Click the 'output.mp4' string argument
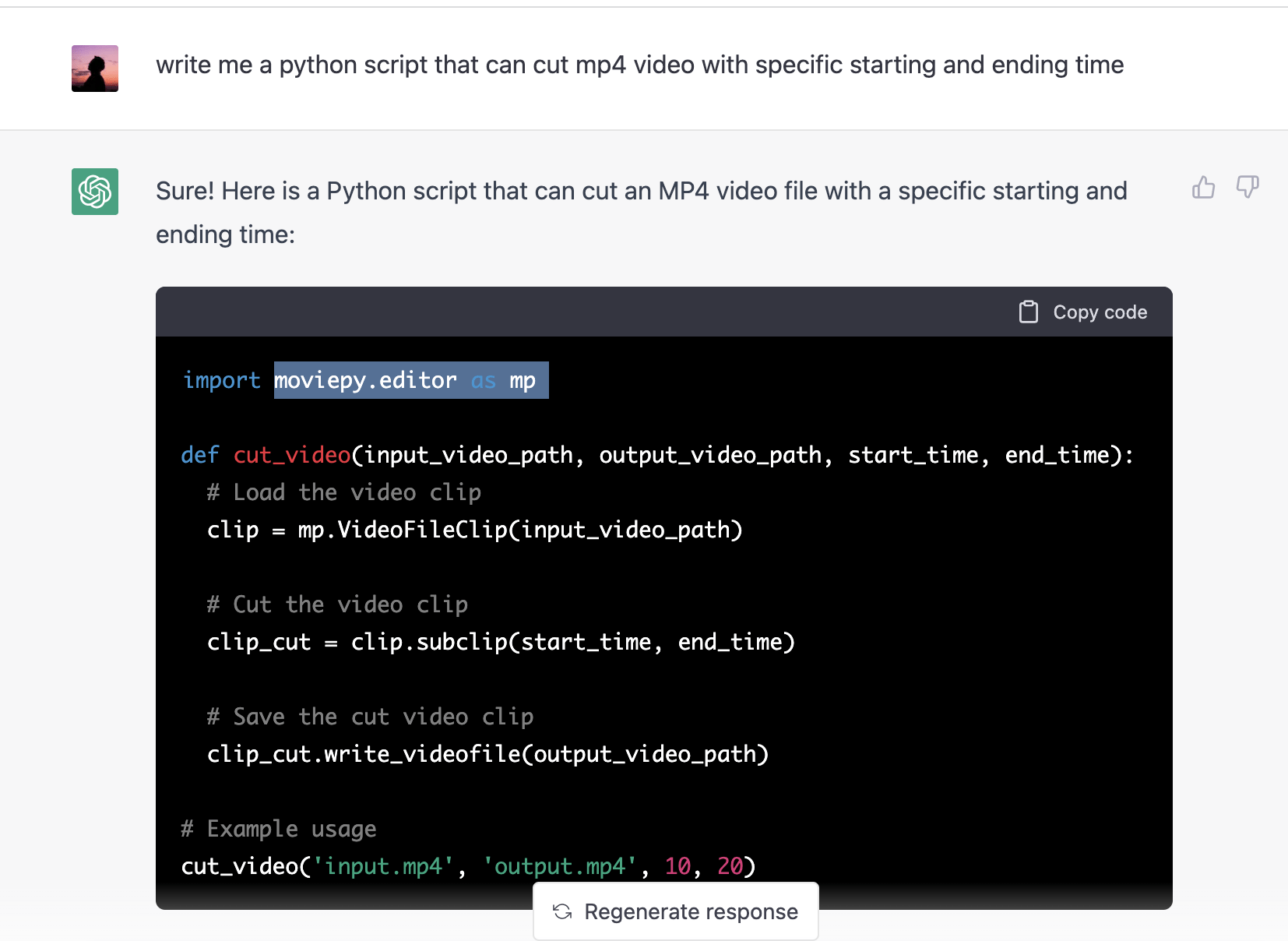This screenshot has height=941, width=1288. click(559, 866)
